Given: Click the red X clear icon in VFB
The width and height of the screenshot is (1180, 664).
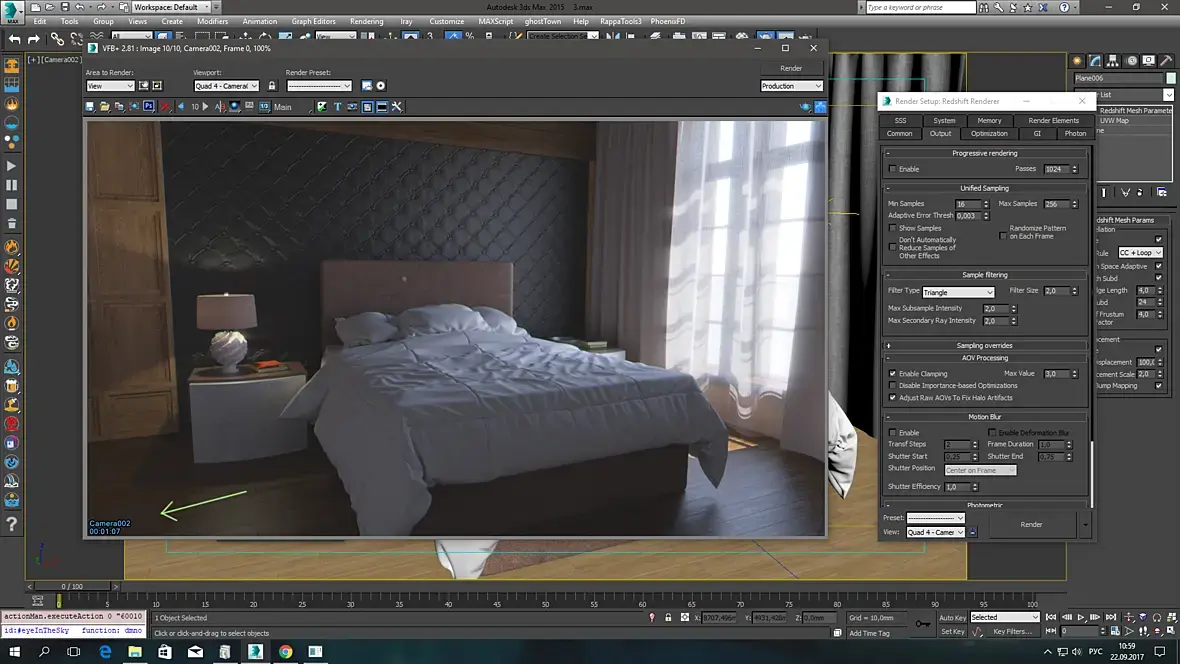Looking at the screenshot, I should 165,106.
